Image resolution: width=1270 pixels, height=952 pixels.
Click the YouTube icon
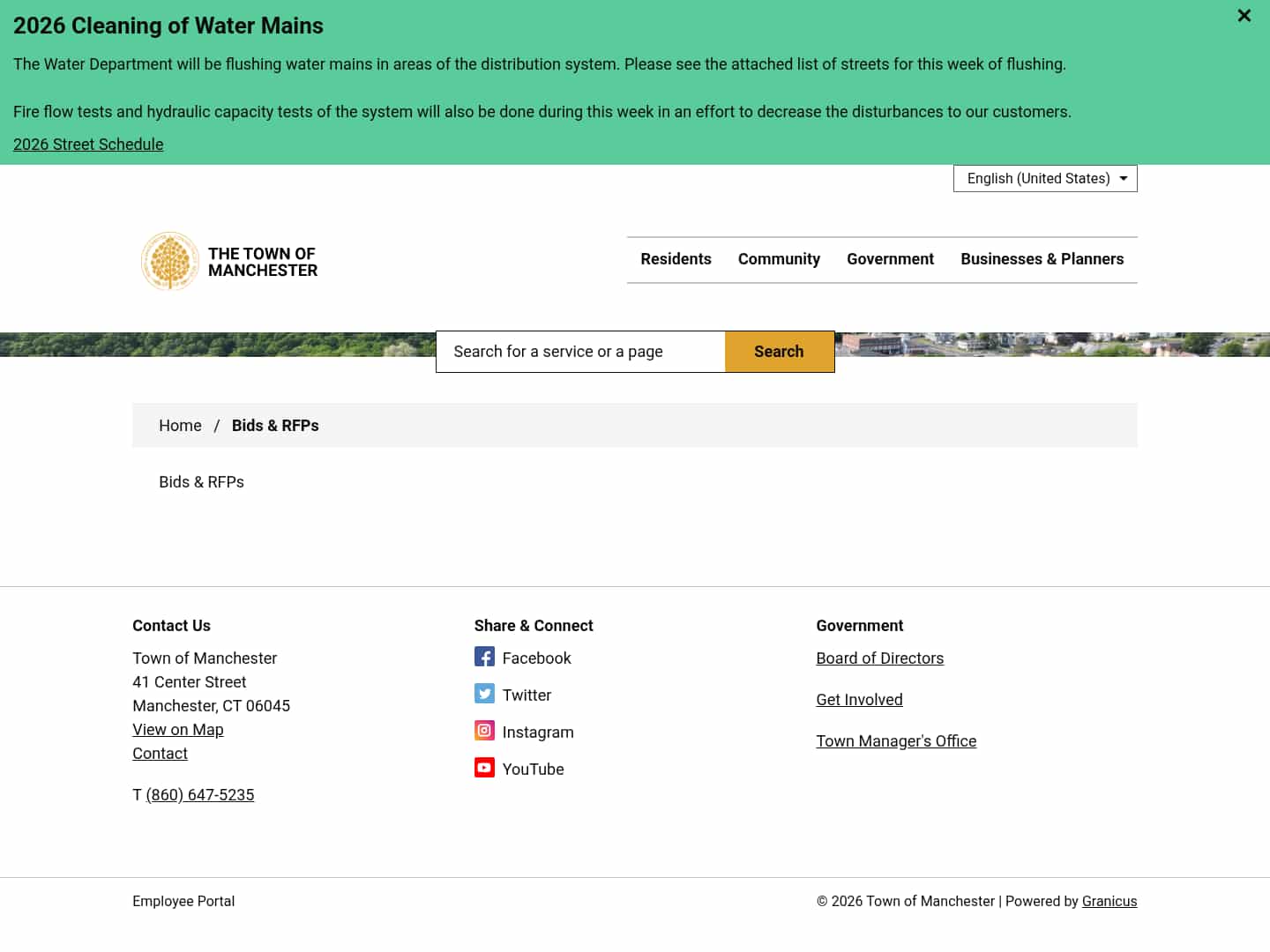tap(484, 768)
